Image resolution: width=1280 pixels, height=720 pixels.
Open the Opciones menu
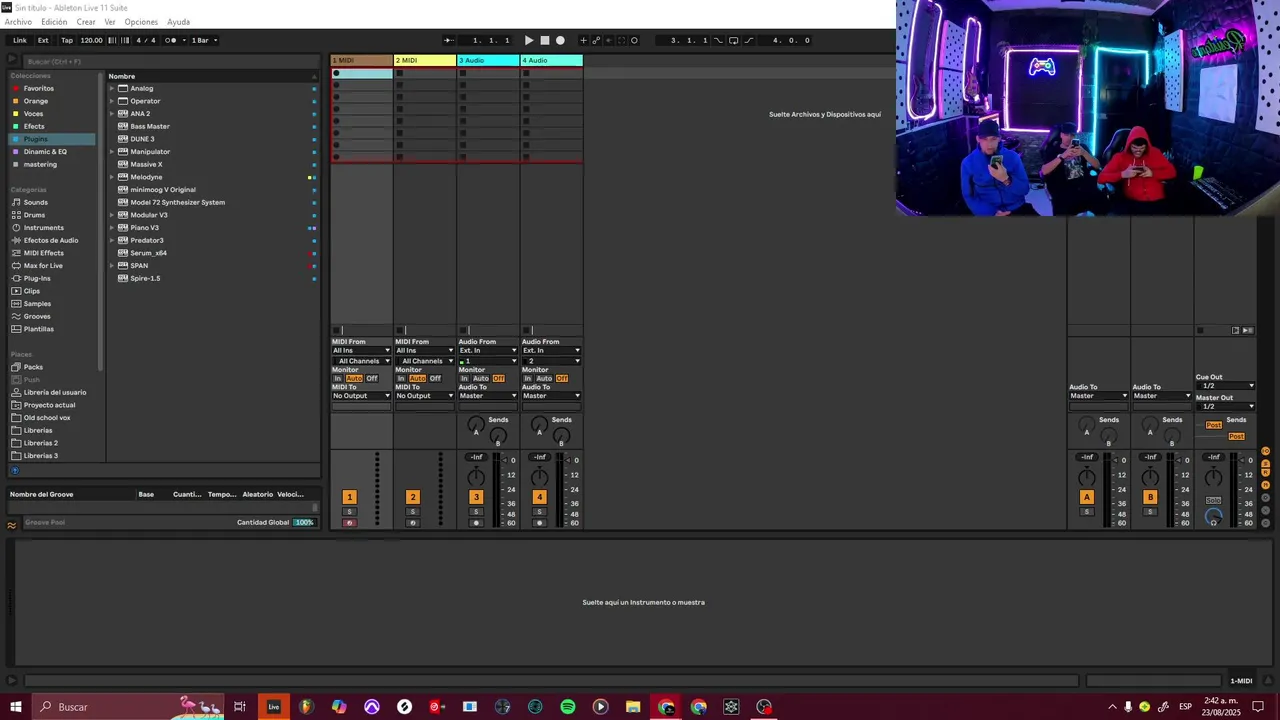pos(141,22)
